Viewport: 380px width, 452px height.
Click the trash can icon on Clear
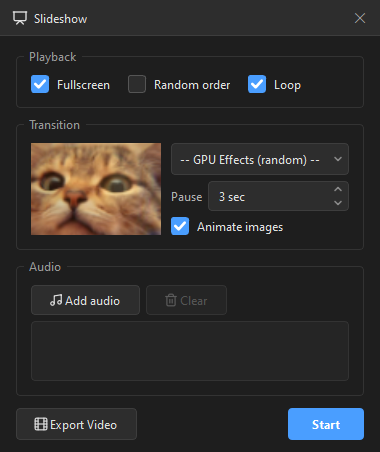pyautogui.click(x=171, y=300)
